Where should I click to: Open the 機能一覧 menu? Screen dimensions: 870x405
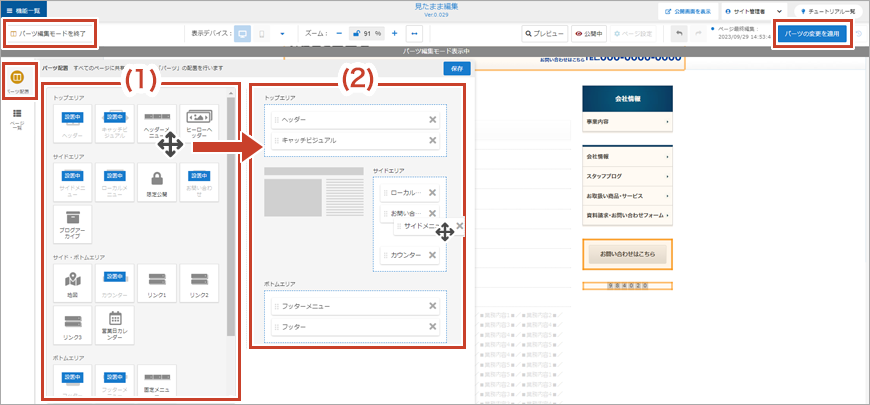(23, 10)
